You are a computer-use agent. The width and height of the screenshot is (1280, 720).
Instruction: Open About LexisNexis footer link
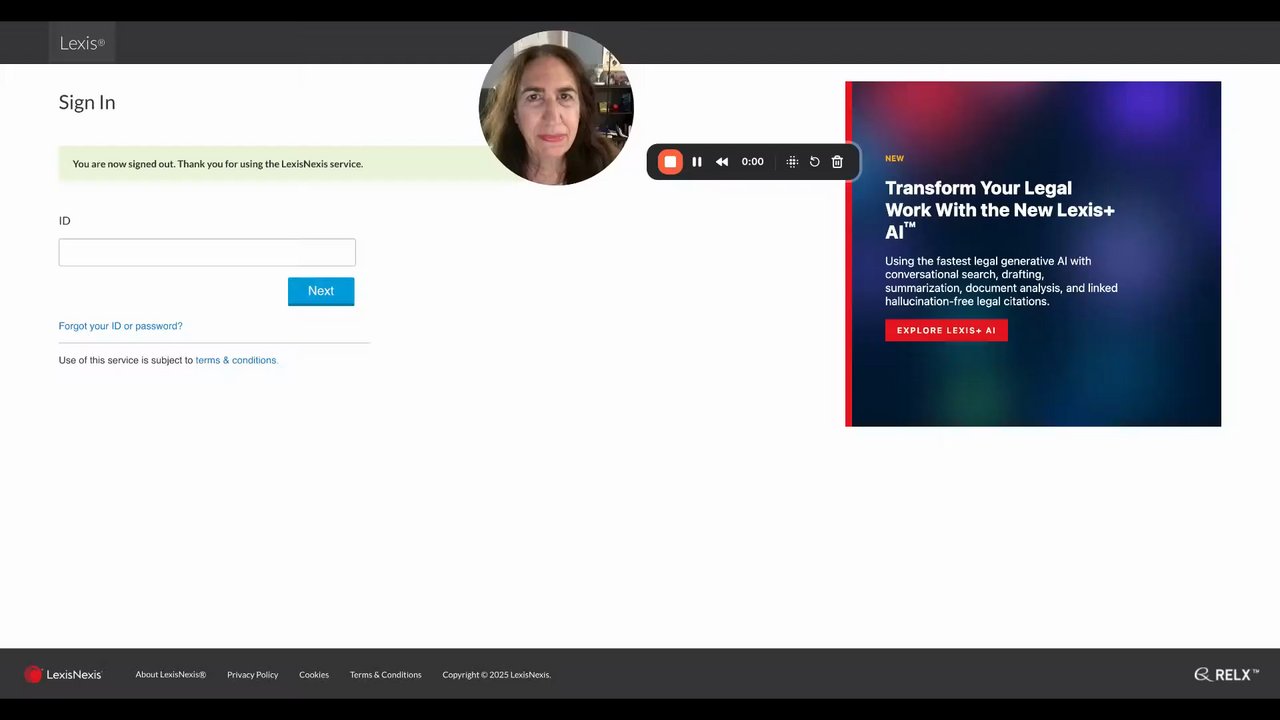171,675
